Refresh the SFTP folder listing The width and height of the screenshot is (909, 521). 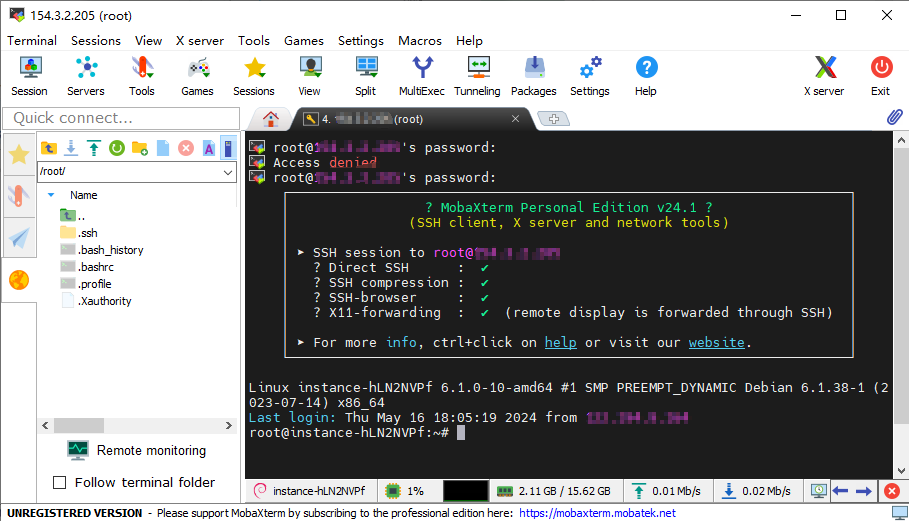coord(117,148)
